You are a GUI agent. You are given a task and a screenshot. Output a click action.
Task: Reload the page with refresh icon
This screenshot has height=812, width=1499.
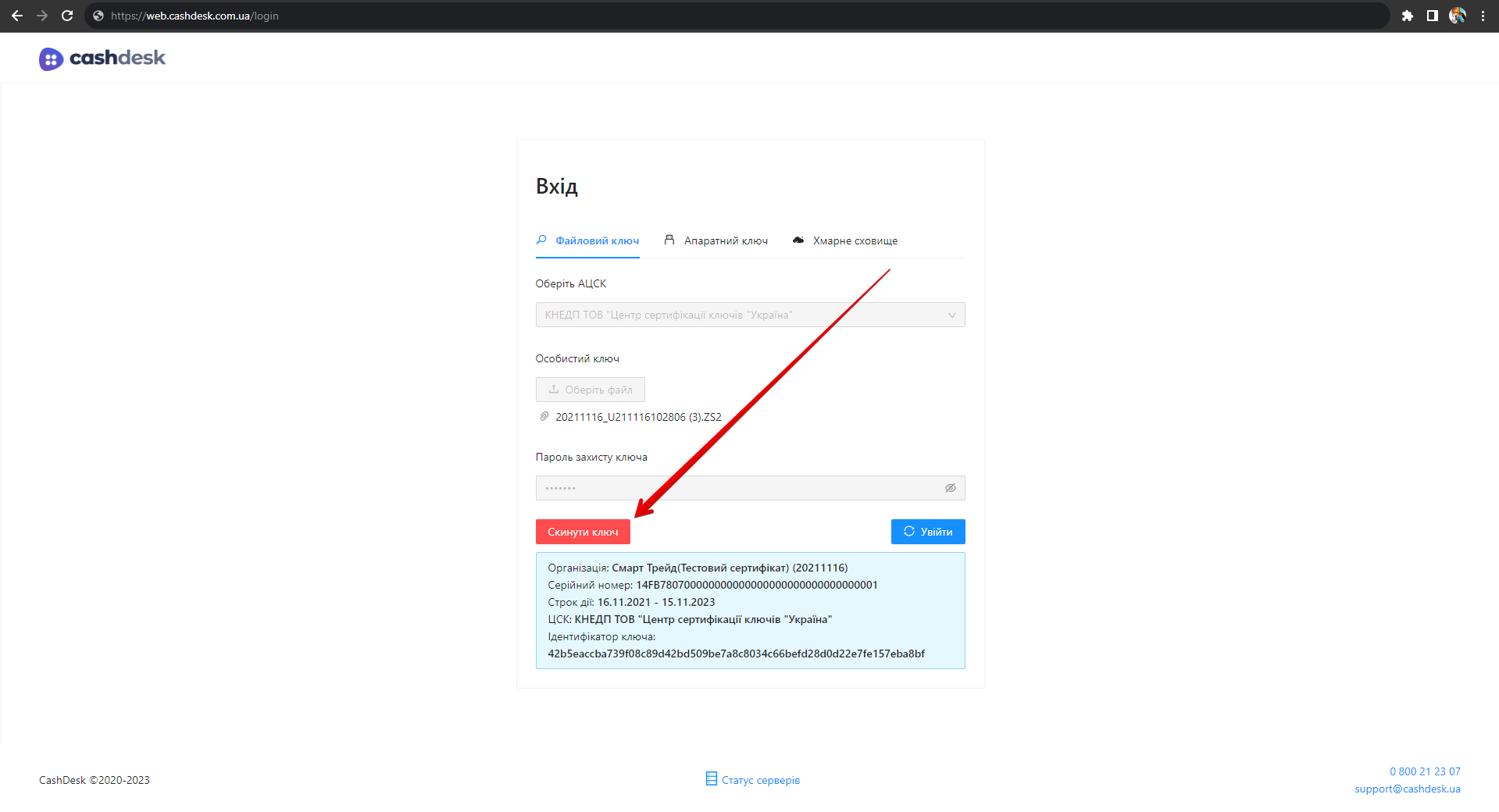(67, 16)
